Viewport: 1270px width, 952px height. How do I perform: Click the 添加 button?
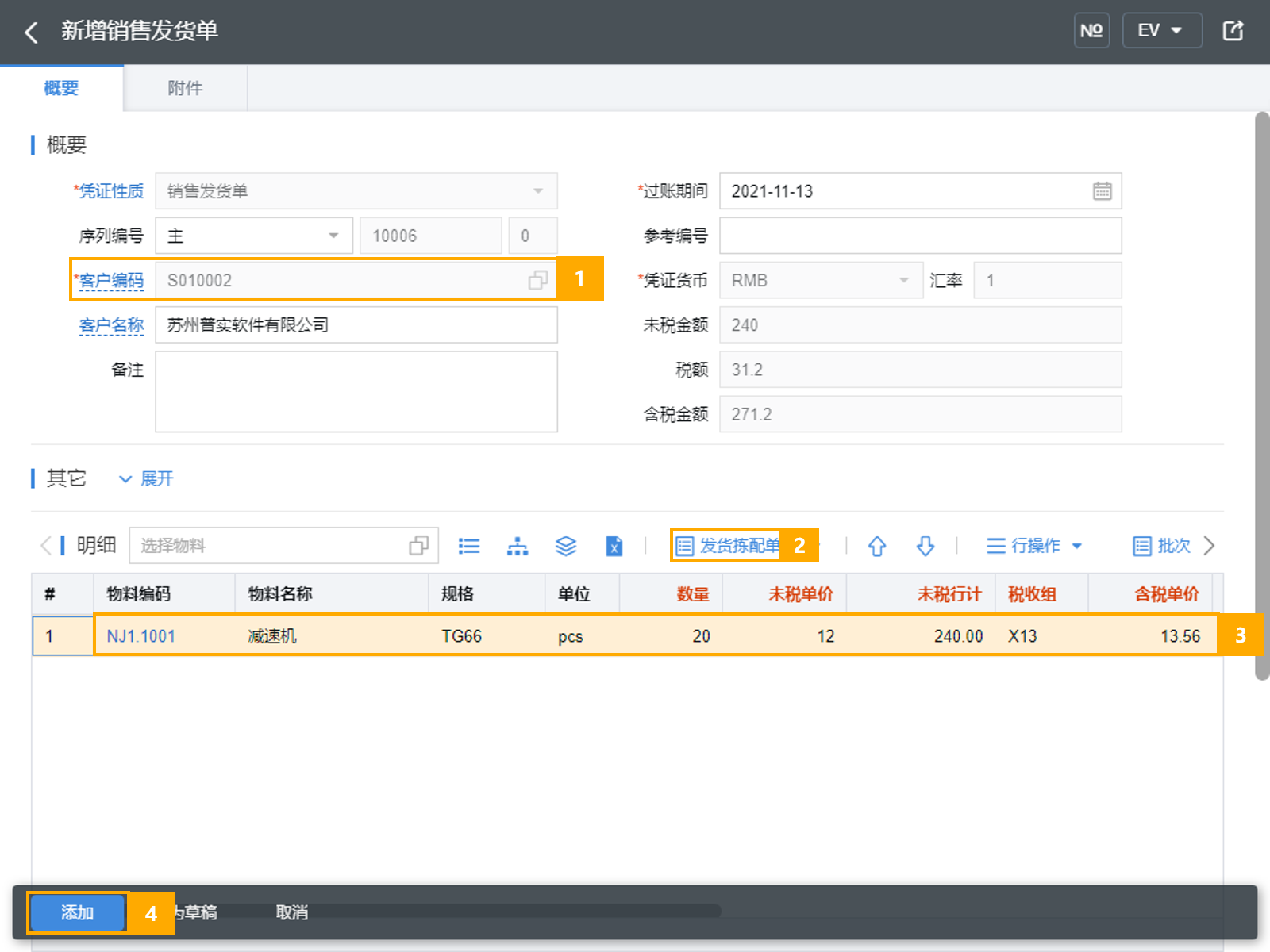pos(77,913)
